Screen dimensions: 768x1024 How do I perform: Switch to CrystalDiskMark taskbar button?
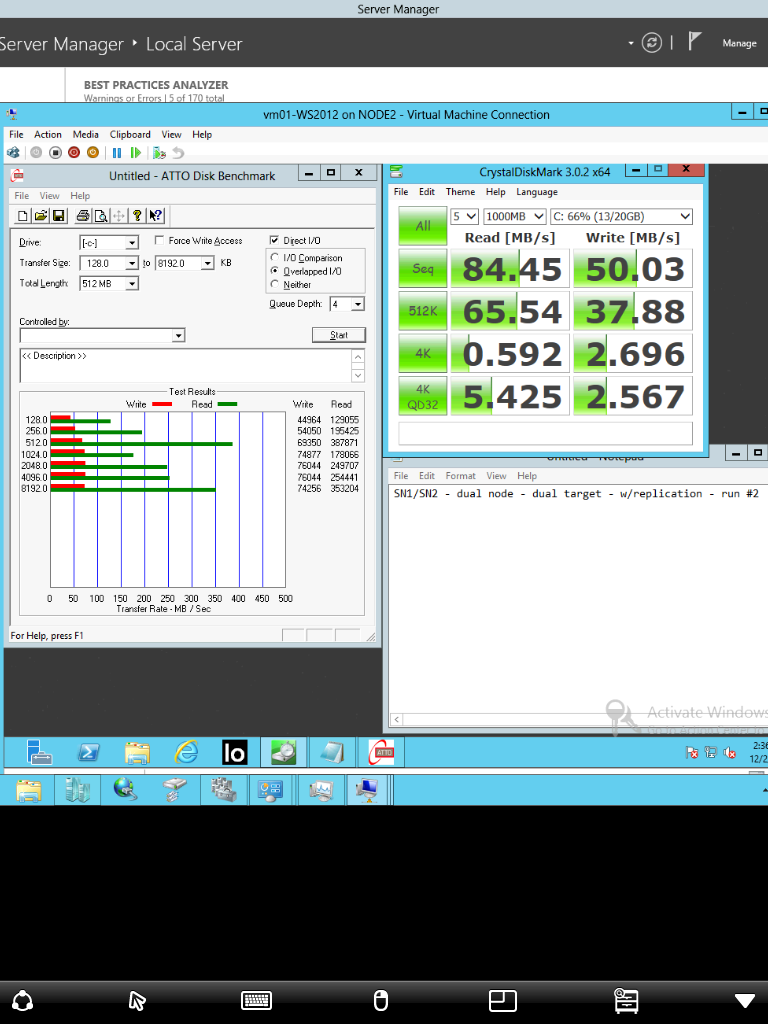[283, 752]
